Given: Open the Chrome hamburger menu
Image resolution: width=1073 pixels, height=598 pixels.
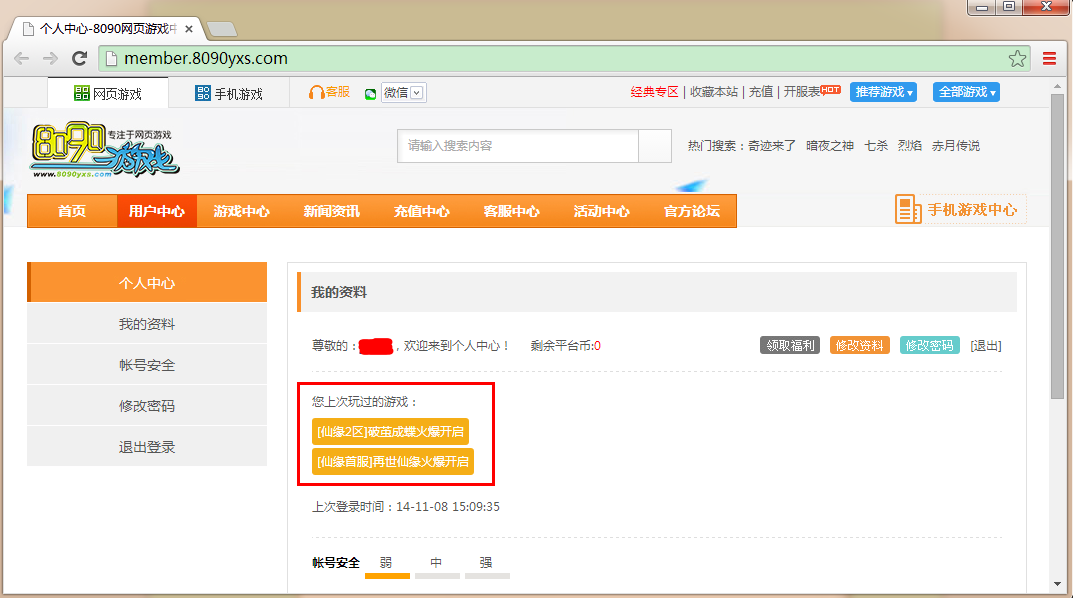Looking at the screenshot, I should tap(1049, 59).
